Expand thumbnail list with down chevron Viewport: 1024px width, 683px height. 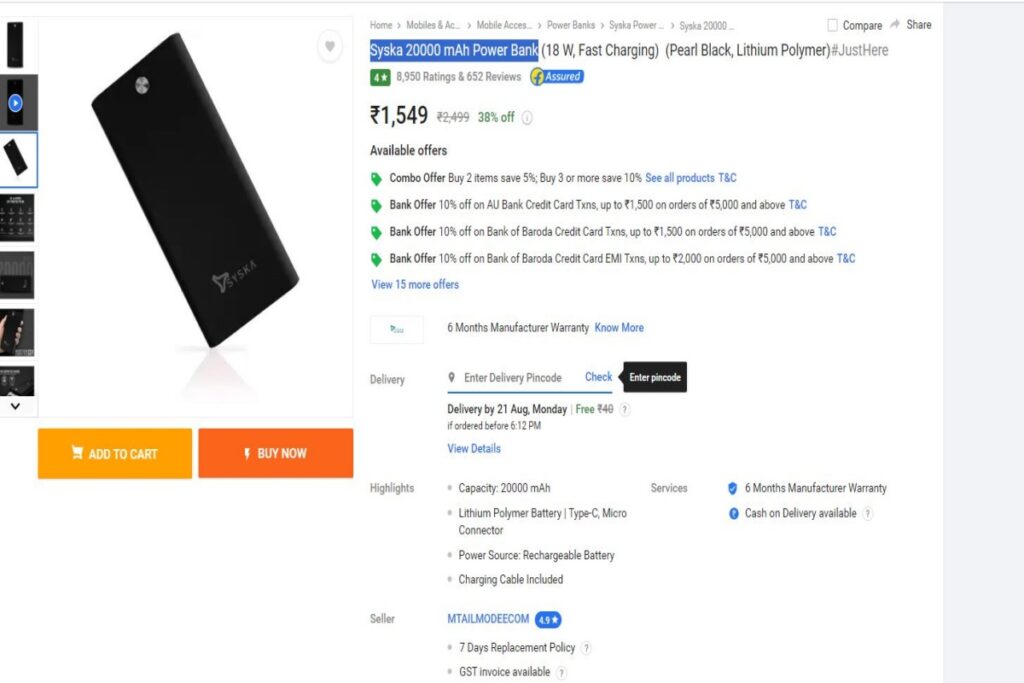click(x=16, y=405)
